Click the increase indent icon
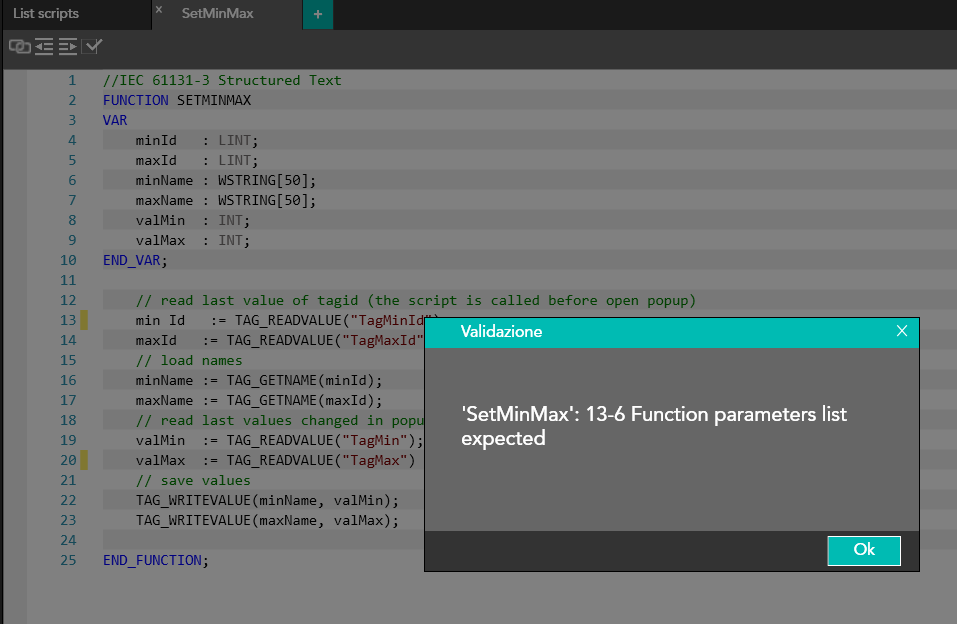Screen dimensions: 957x624 tap(68, 46)
